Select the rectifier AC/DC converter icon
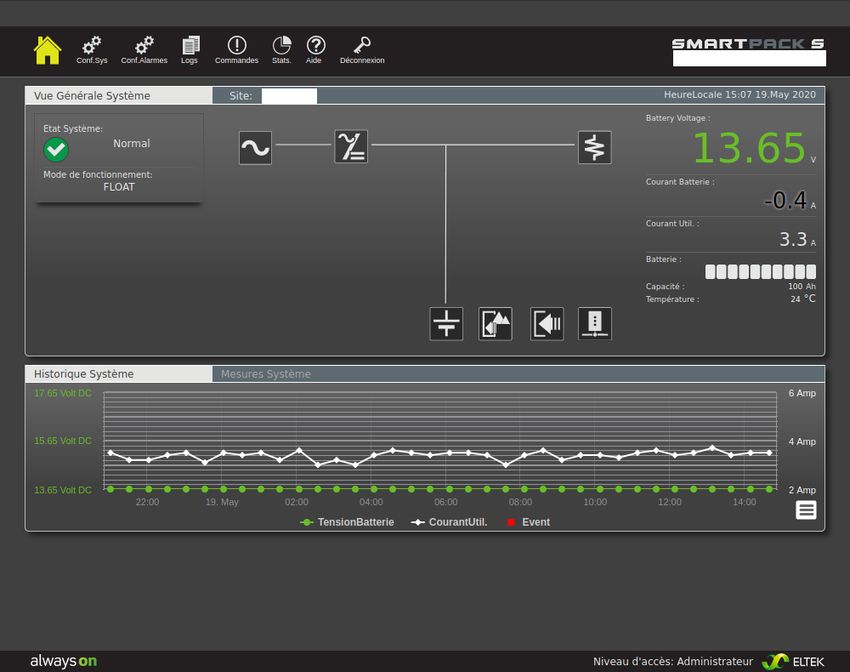 [x=350, y=147]
